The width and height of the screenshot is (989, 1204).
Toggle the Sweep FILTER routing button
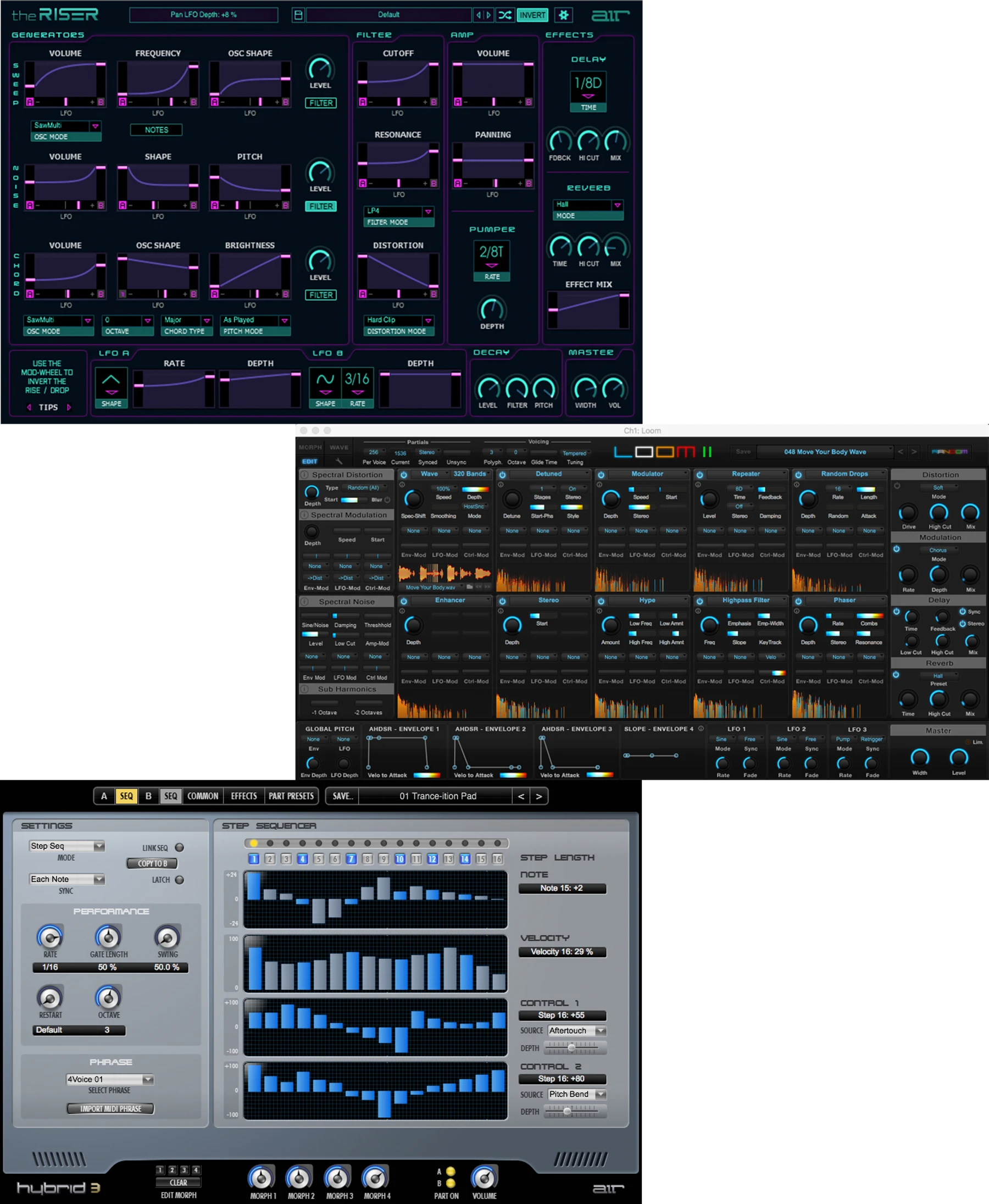click(x=321, y=103)
